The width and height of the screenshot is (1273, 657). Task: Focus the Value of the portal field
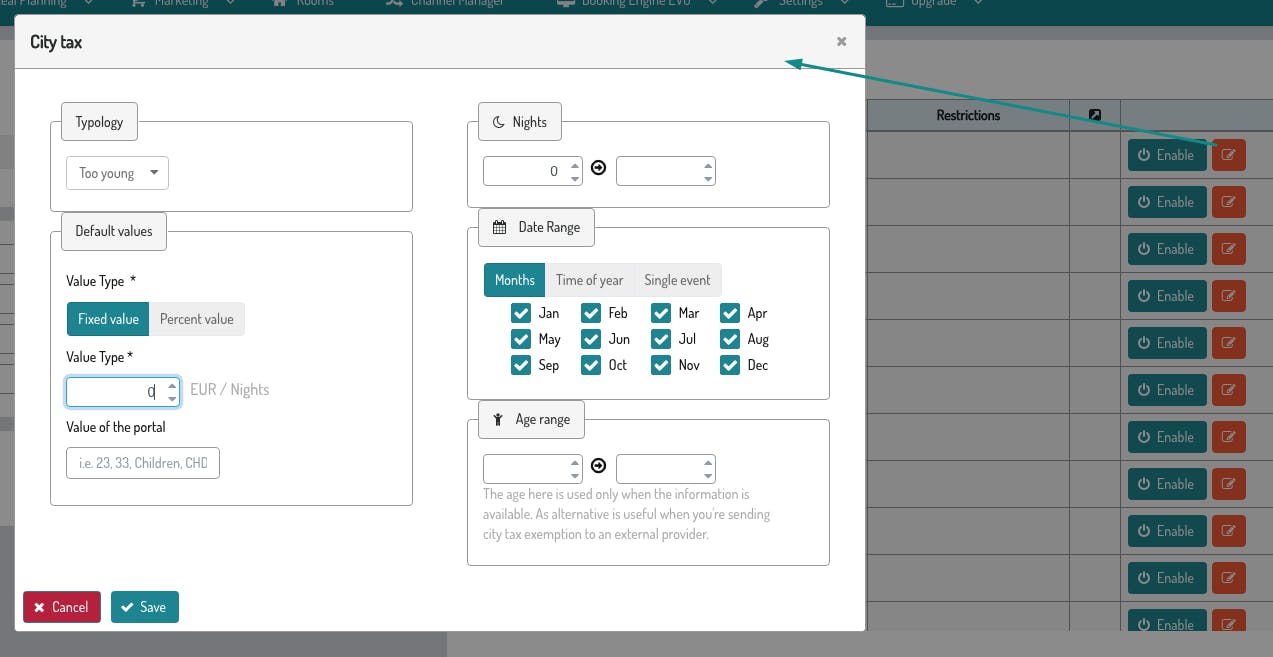(x=143, y=463)
